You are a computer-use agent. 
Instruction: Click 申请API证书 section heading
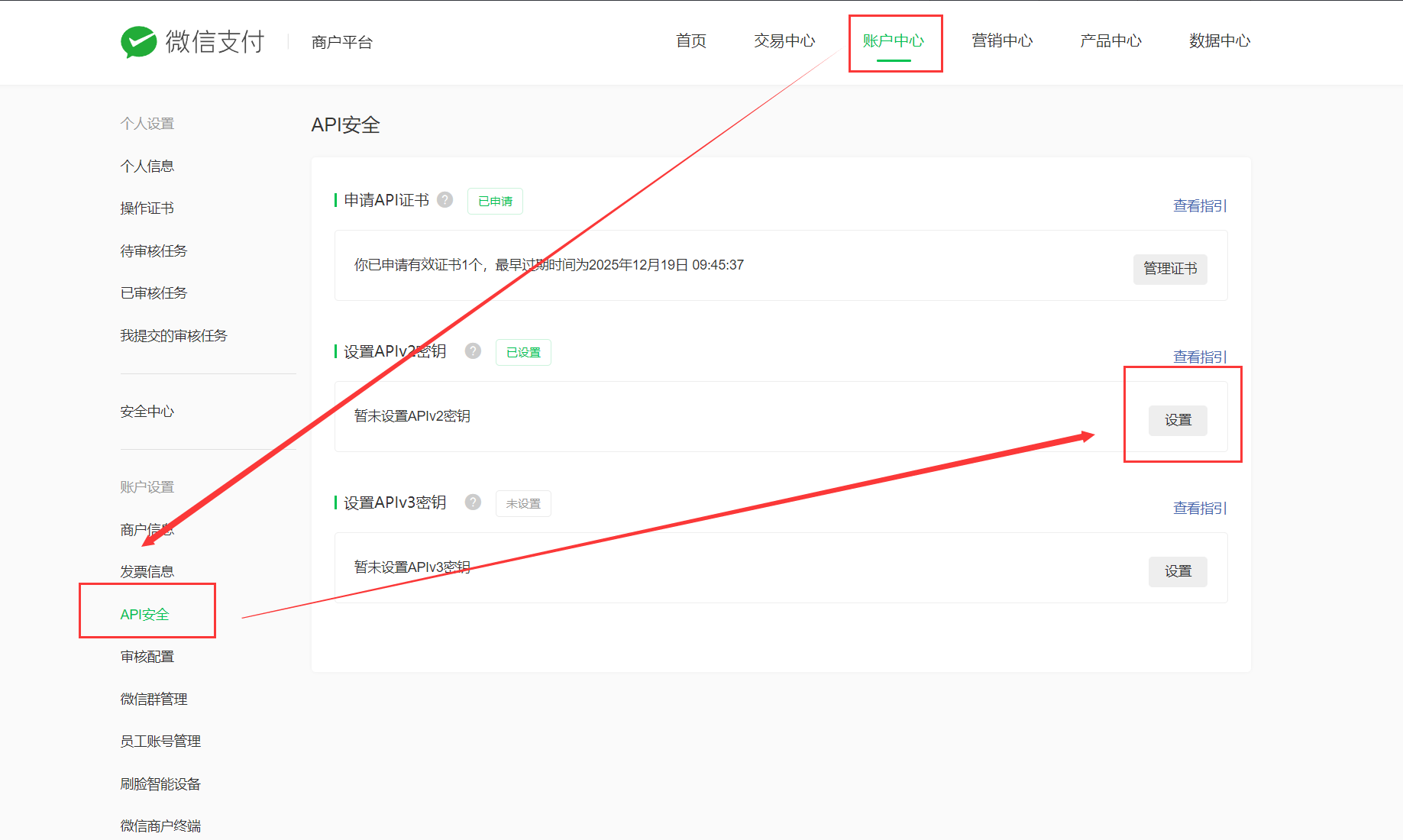(x=386, y=200)
